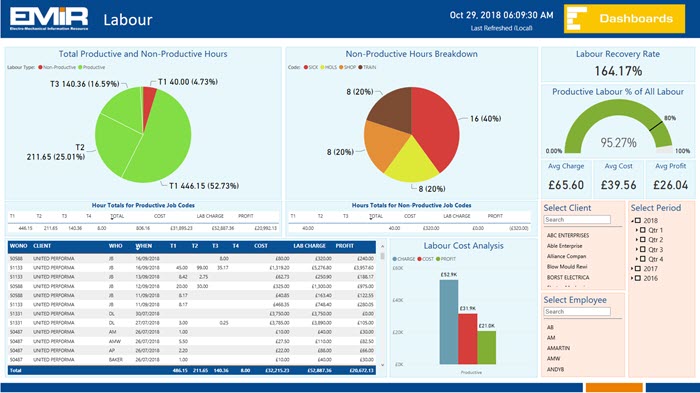This screenshot has width=700, height=393.
Task: Click the EMiR logo
Action: pyautogui.click(x=49, y=19)
